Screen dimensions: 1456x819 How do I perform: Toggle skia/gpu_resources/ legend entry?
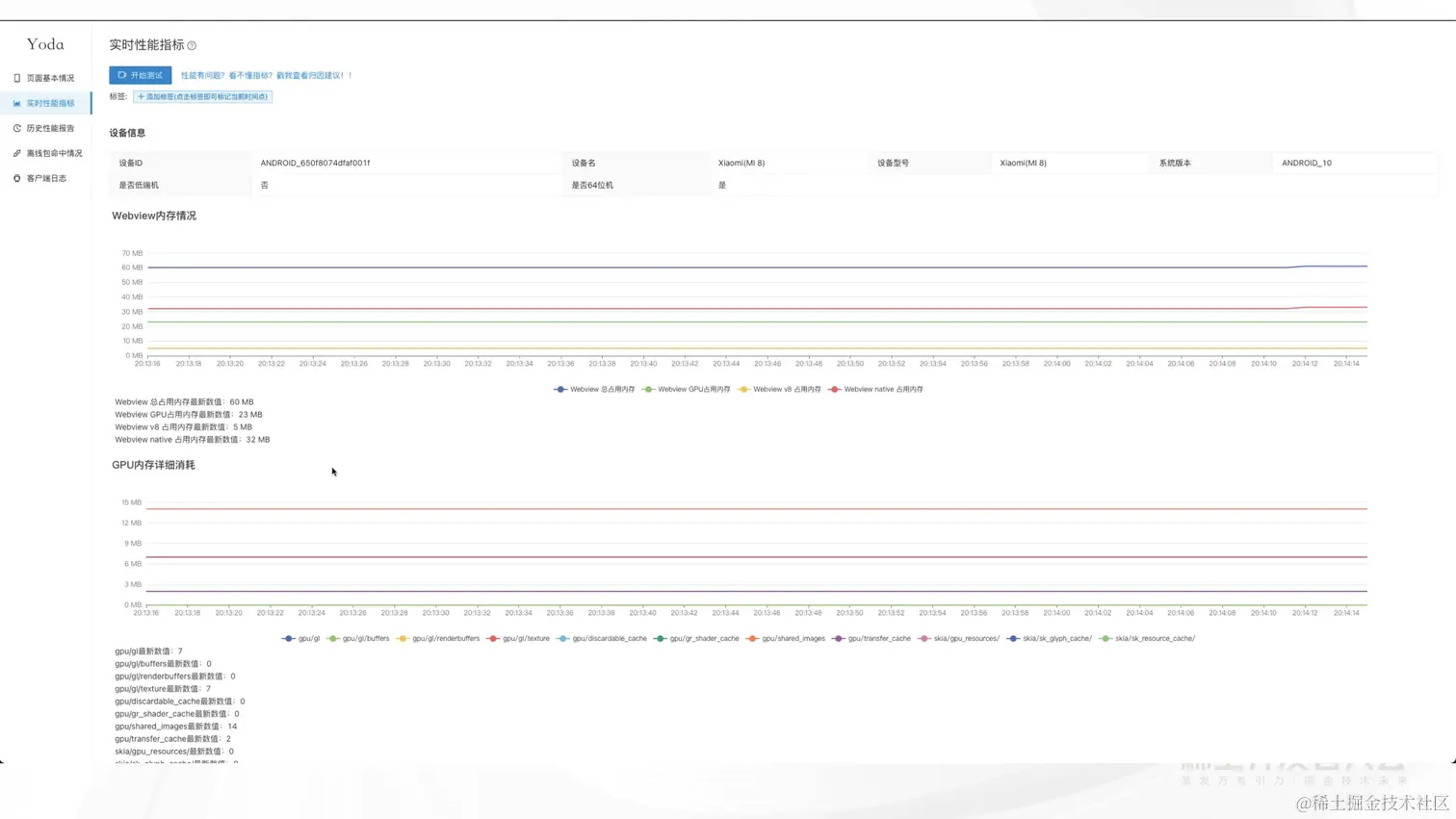[x=959, y=639]
